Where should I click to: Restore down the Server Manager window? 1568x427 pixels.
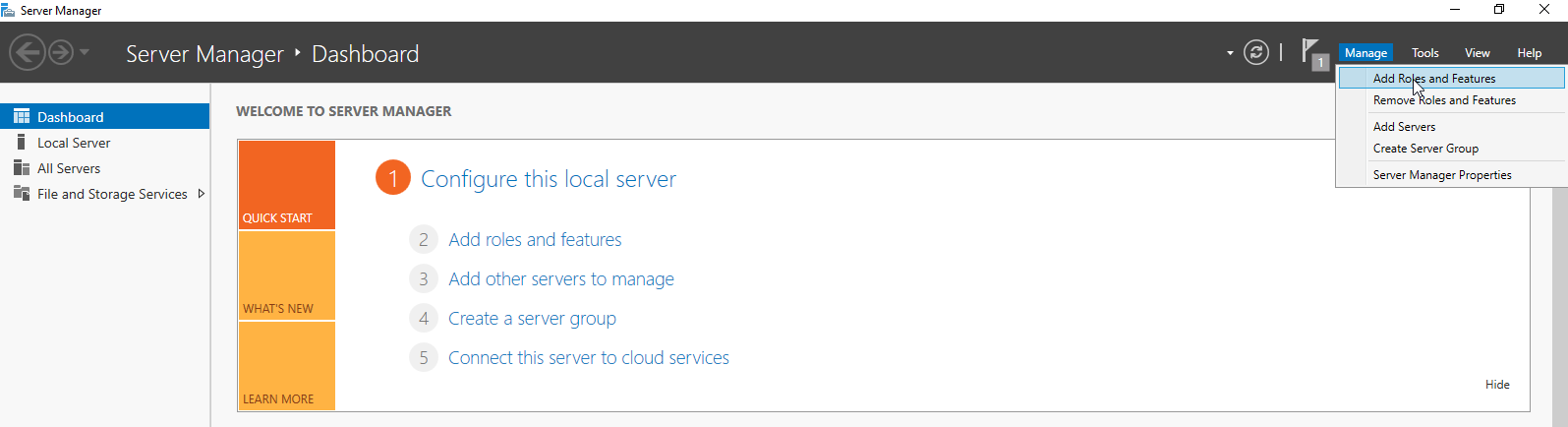[1499, 10]
